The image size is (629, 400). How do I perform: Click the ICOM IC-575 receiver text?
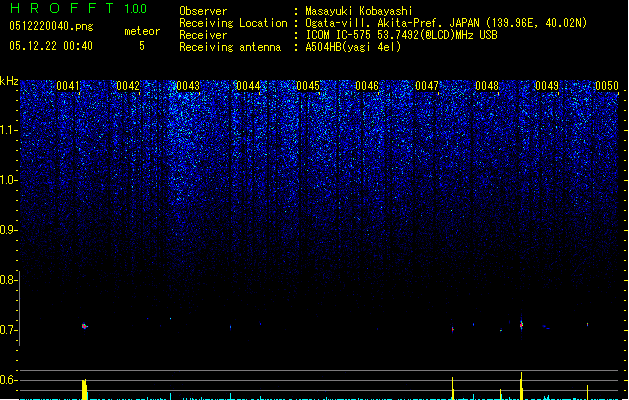(401, 35)
